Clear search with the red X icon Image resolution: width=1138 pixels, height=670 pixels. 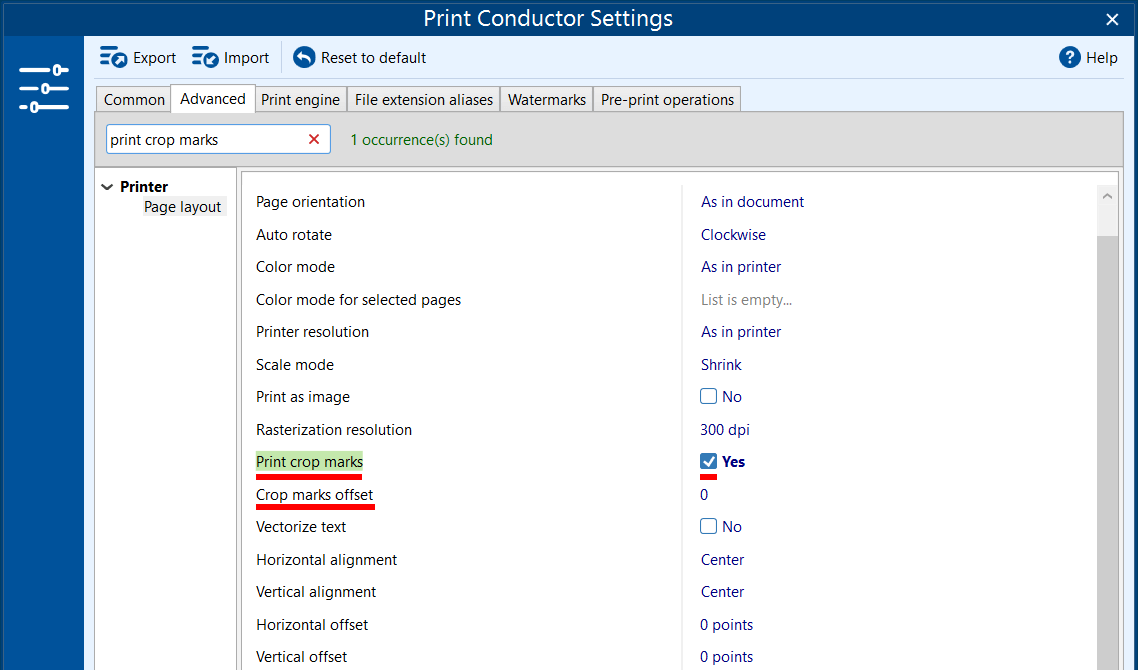pos(314,140)
